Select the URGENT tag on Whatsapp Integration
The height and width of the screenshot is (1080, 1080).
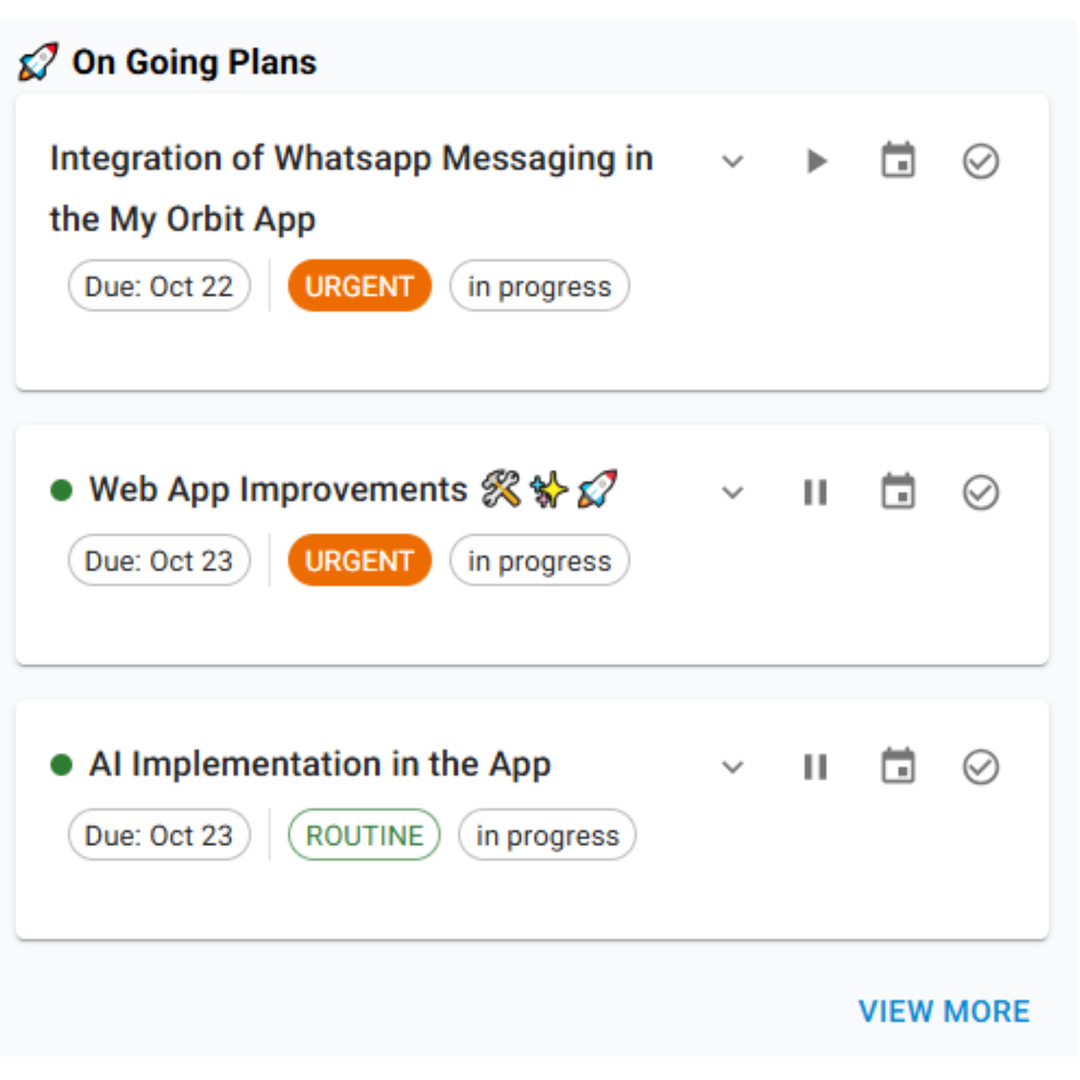tap(359, 286)
